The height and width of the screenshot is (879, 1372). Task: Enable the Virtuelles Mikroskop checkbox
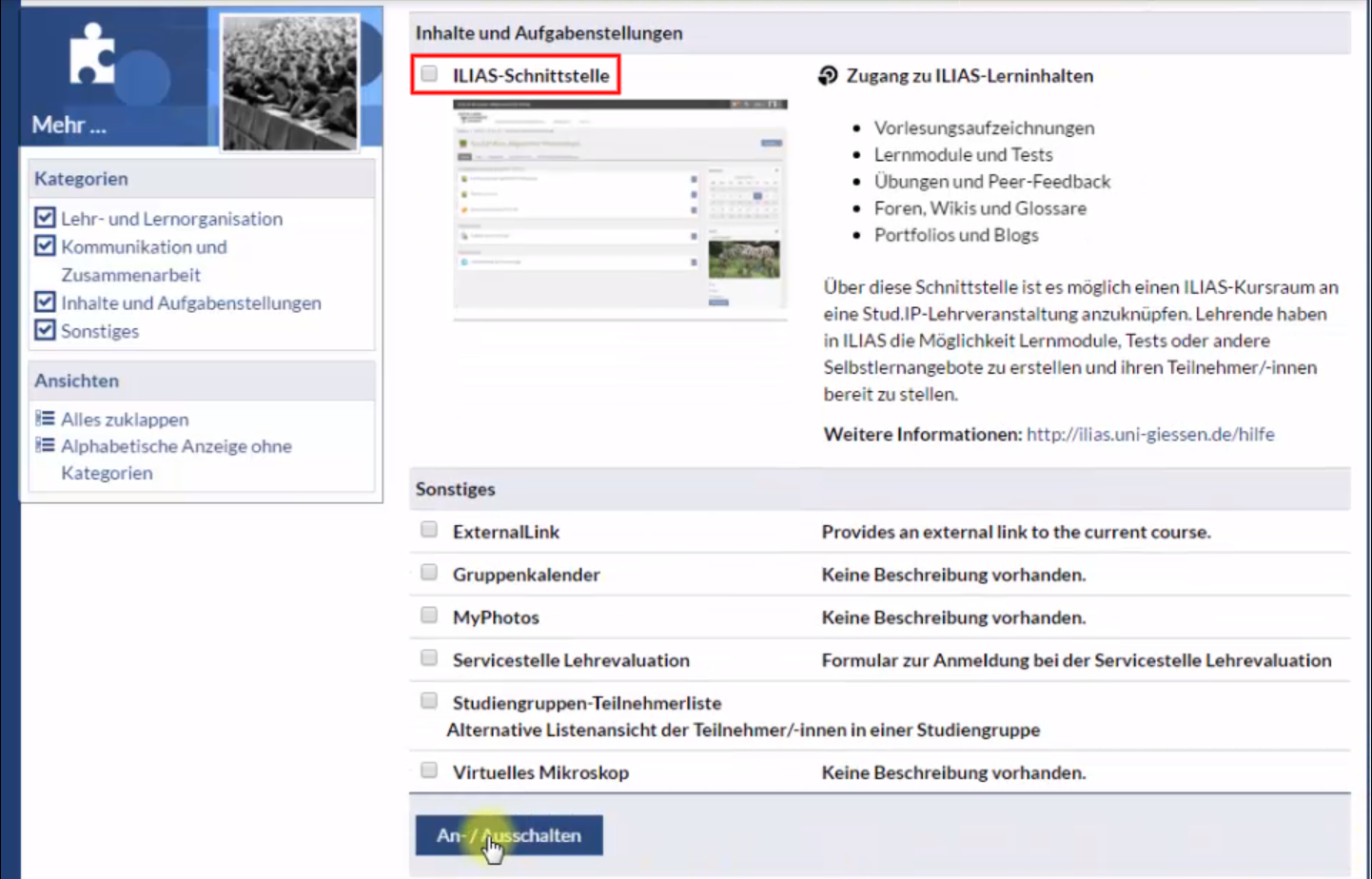click(x=429, y=771)
